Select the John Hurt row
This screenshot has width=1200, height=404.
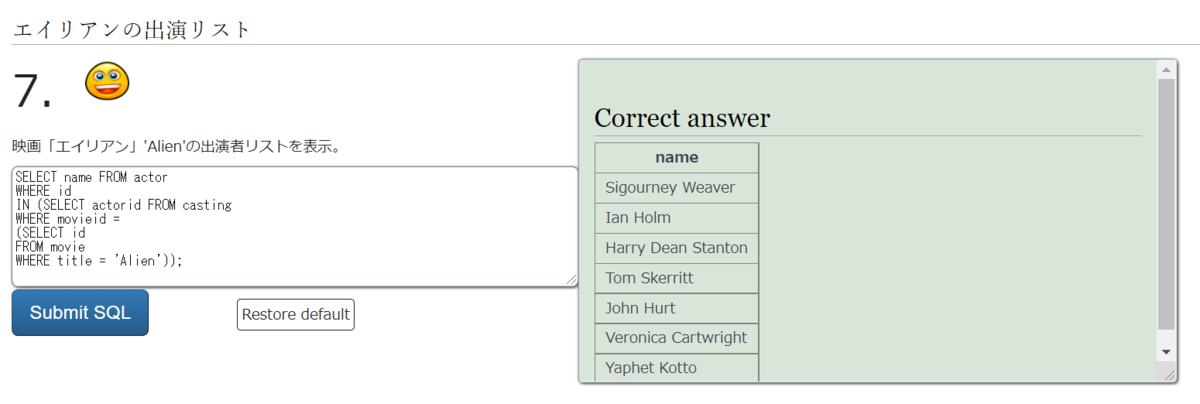(x=677, y=308)
